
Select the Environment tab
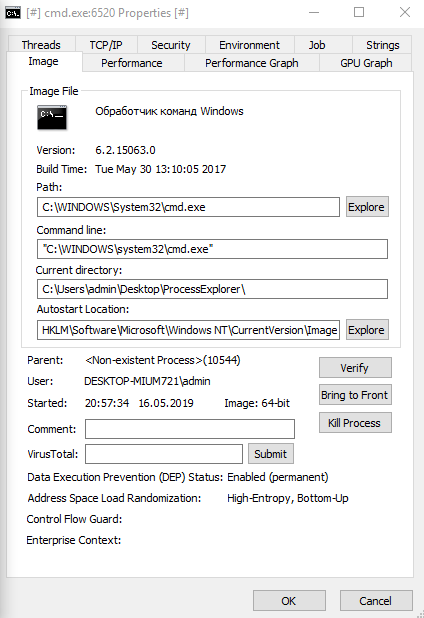pos(249,45)
